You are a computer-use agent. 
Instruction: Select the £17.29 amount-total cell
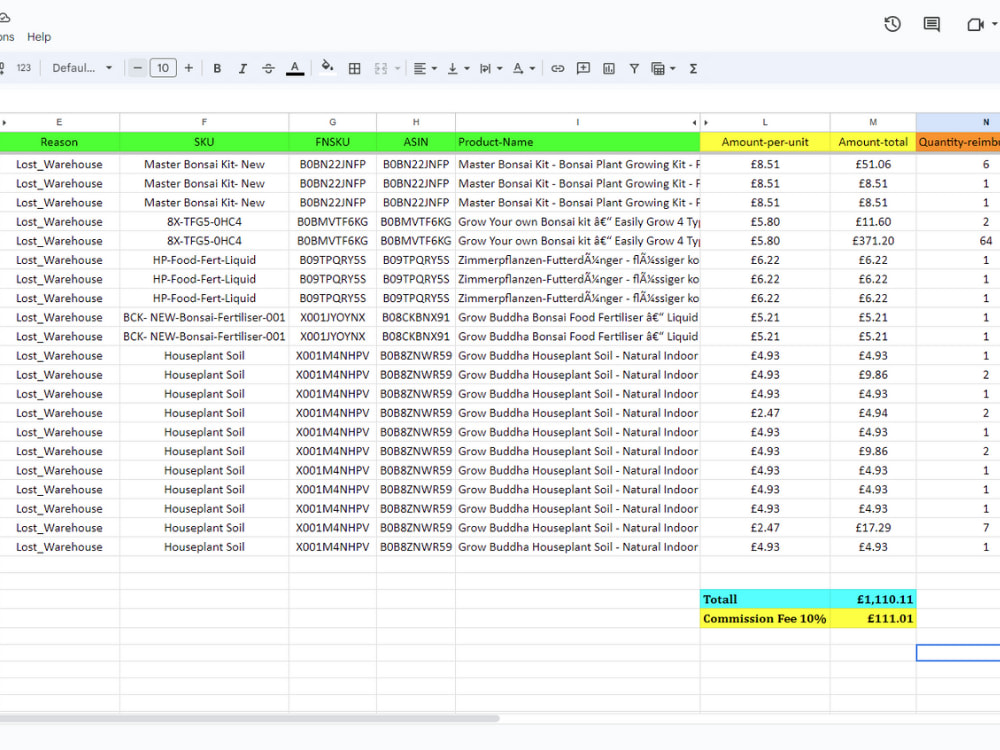[x=873, y=528]
